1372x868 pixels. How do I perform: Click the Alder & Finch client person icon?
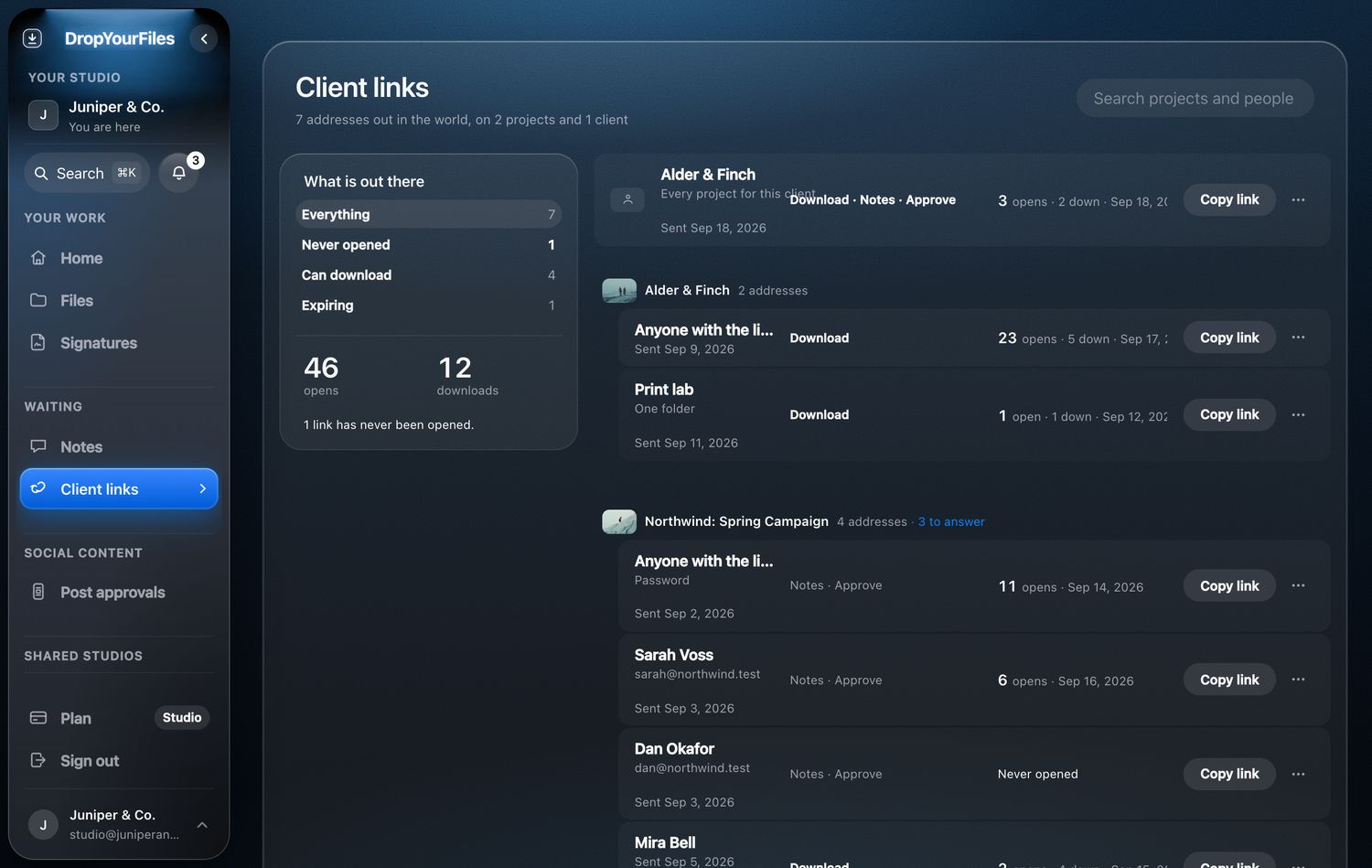[x=627, y=199]
